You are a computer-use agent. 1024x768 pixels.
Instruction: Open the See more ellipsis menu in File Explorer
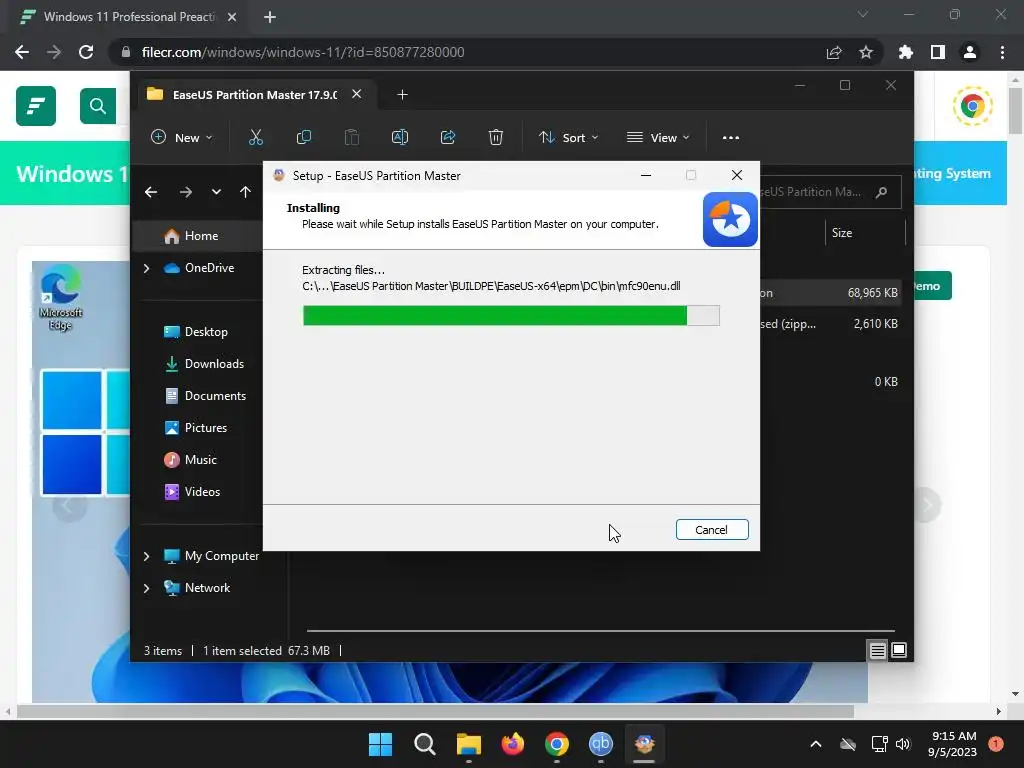pos(731,137)
